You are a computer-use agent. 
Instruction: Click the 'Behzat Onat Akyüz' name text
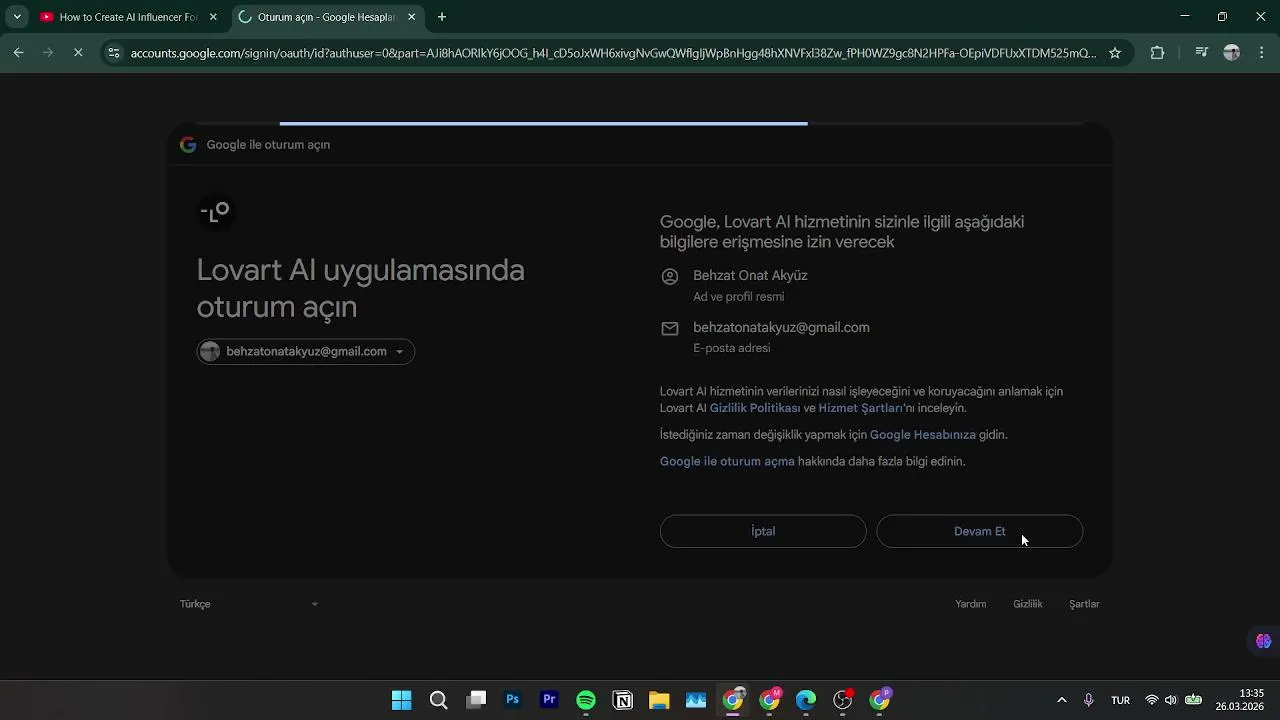pos(750,276)
